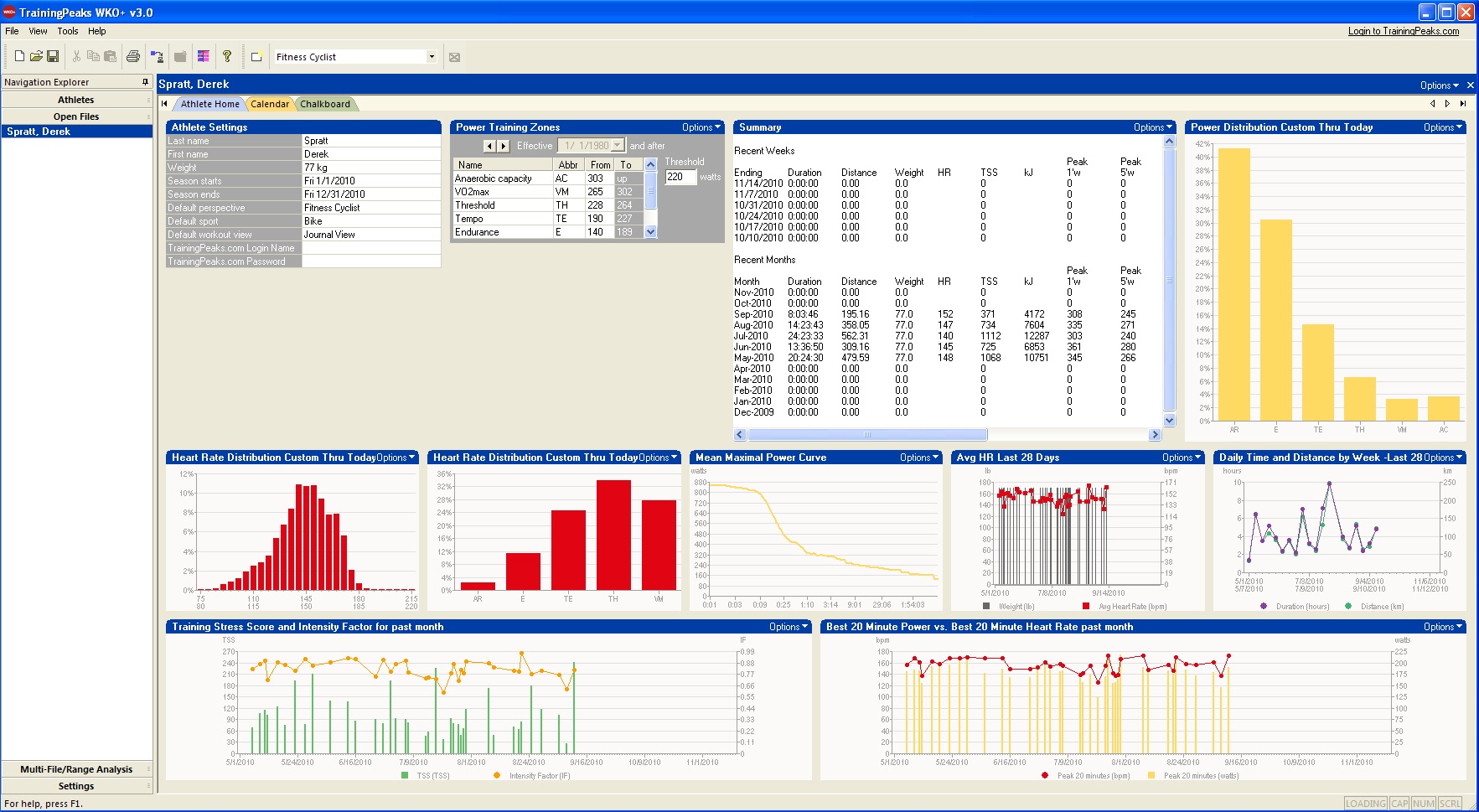This screenshot has width=1479, height=812.
Task: Click TrainingPeaks.com Login Name value field
Action: [x=371, y=248]
